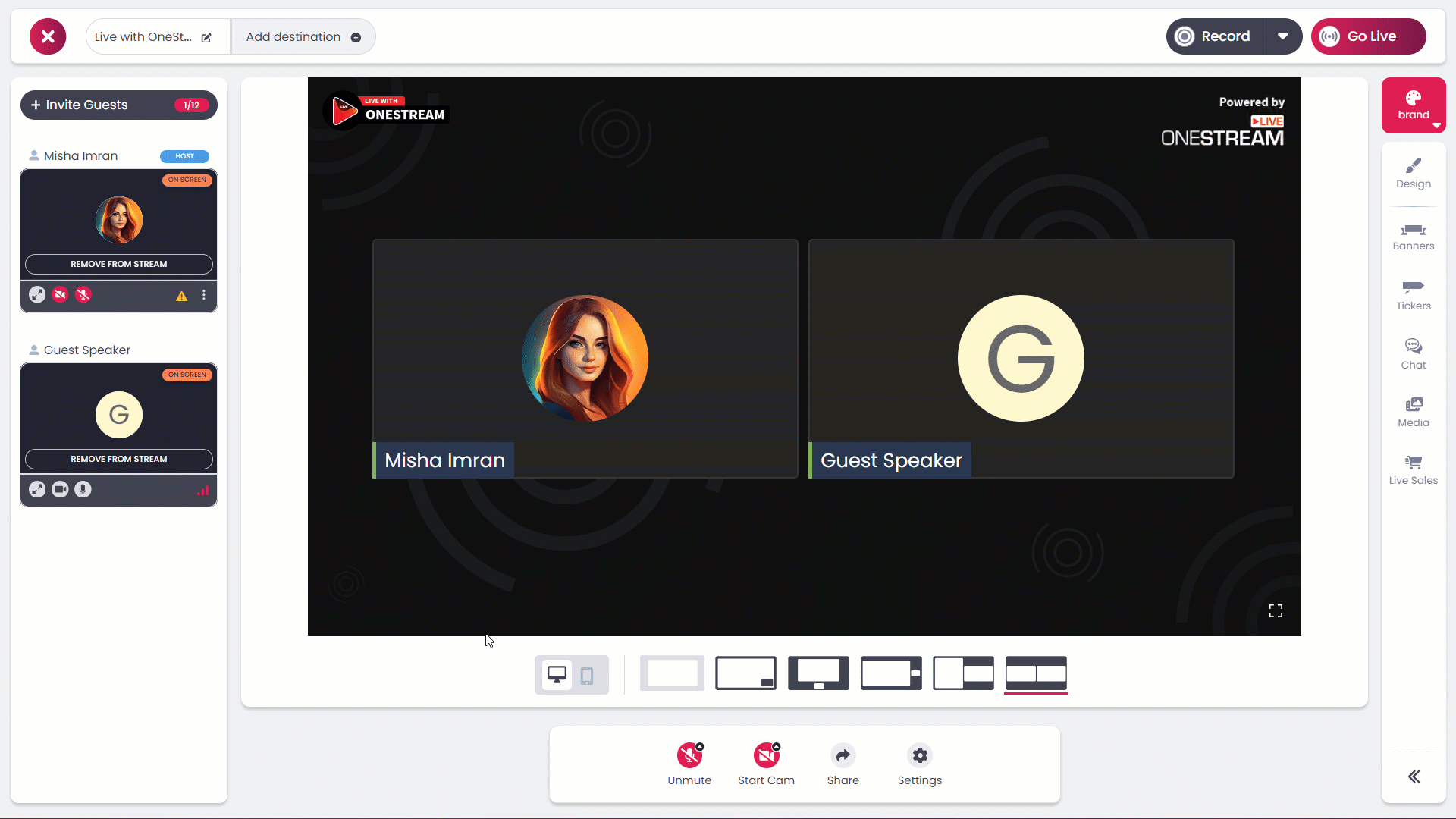
Task: Switch to mobile portrait view mode
Action: [x=587, y=675]
